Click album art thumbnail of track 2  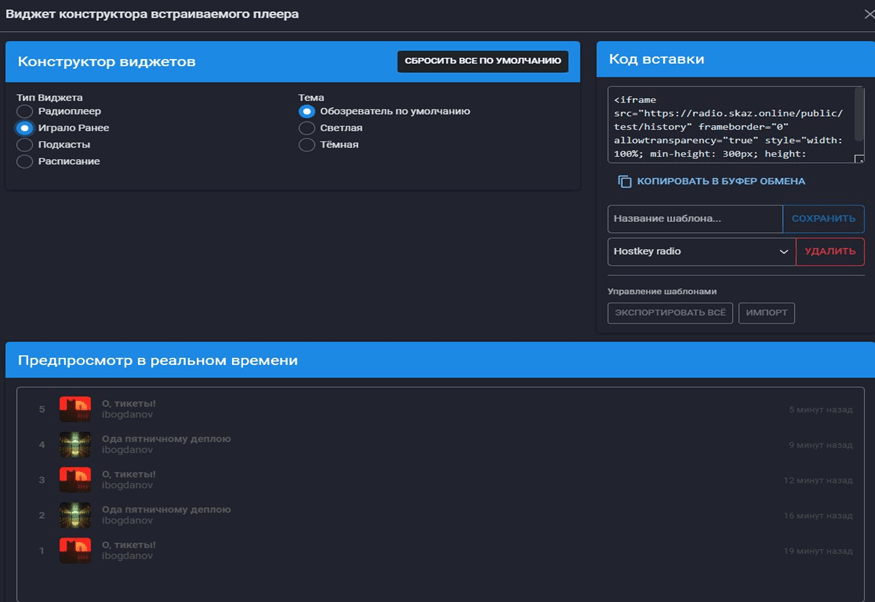pyautogui.click(x=75, y=515)
